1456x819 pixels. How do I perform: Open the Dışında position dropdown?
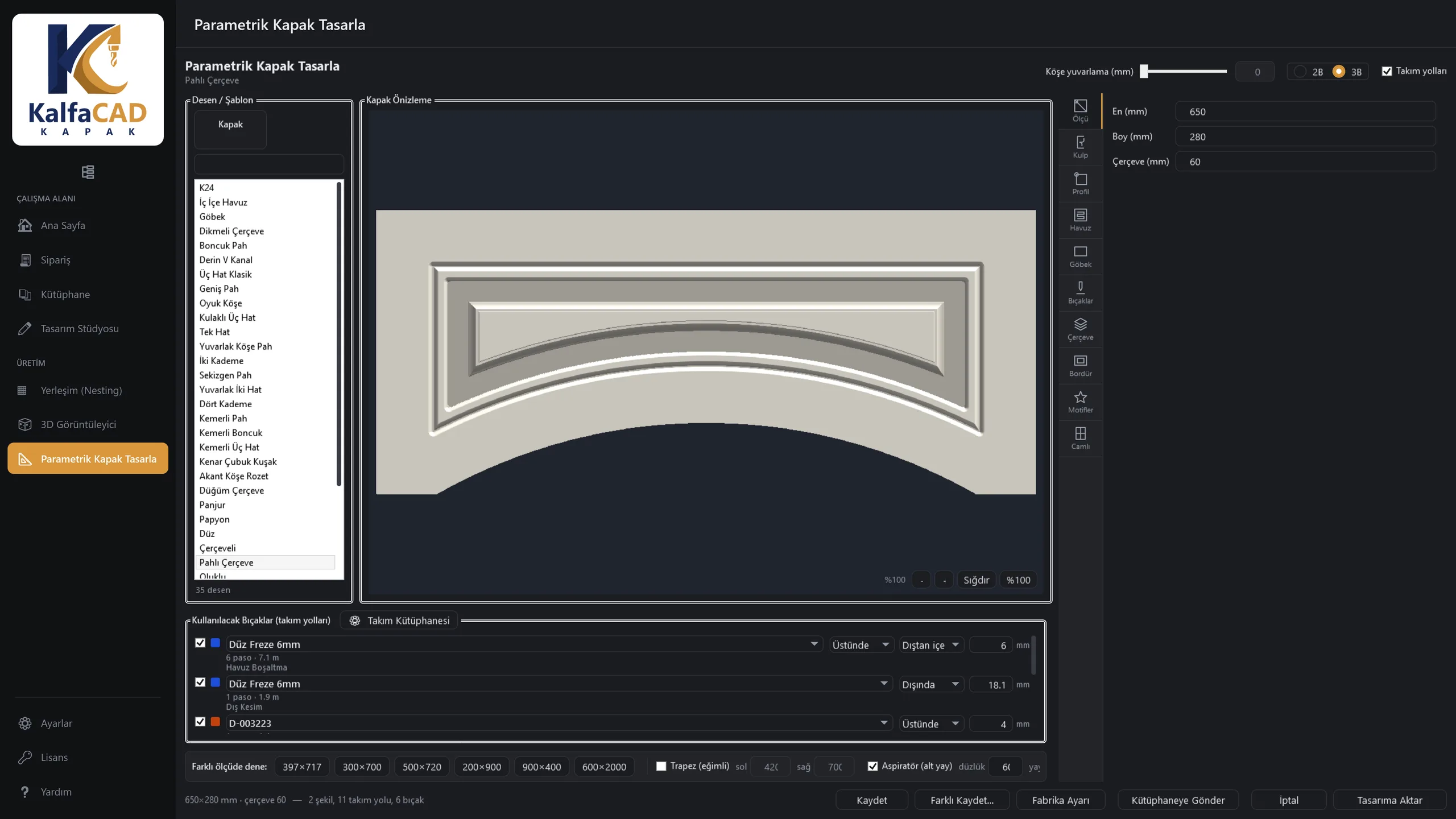(931, 684)
